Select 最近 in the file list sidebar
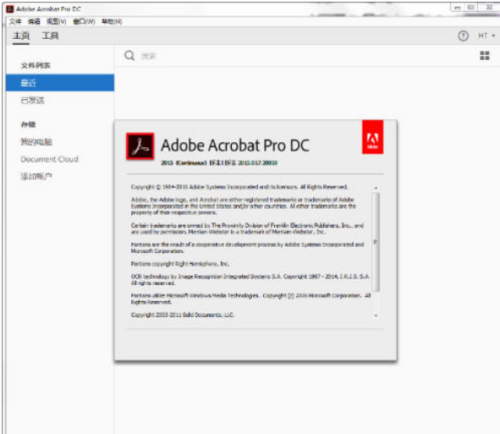 (60, 83)
